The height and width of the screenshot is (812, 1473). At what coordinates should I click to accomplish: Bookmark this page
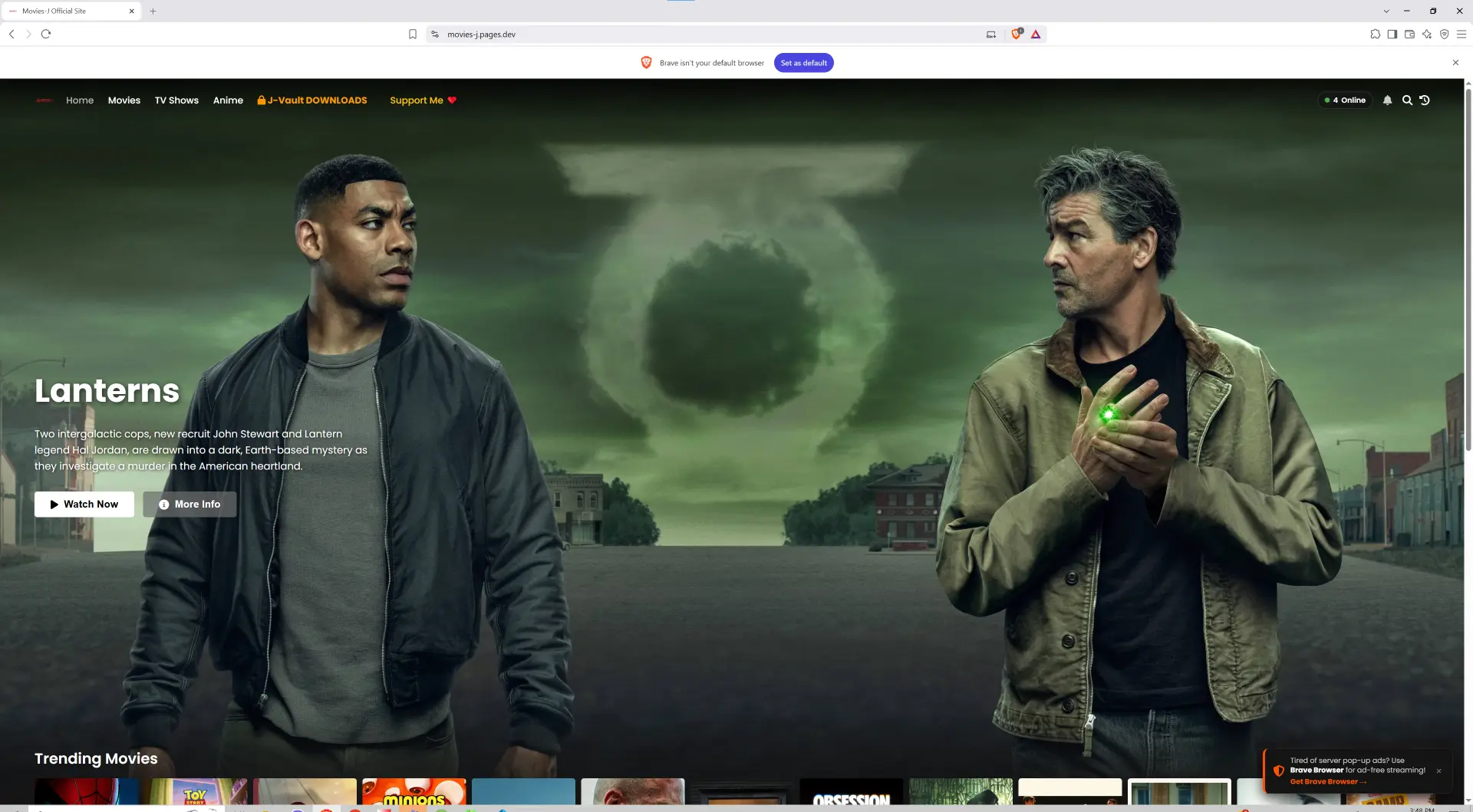click(x=413, y=35)
